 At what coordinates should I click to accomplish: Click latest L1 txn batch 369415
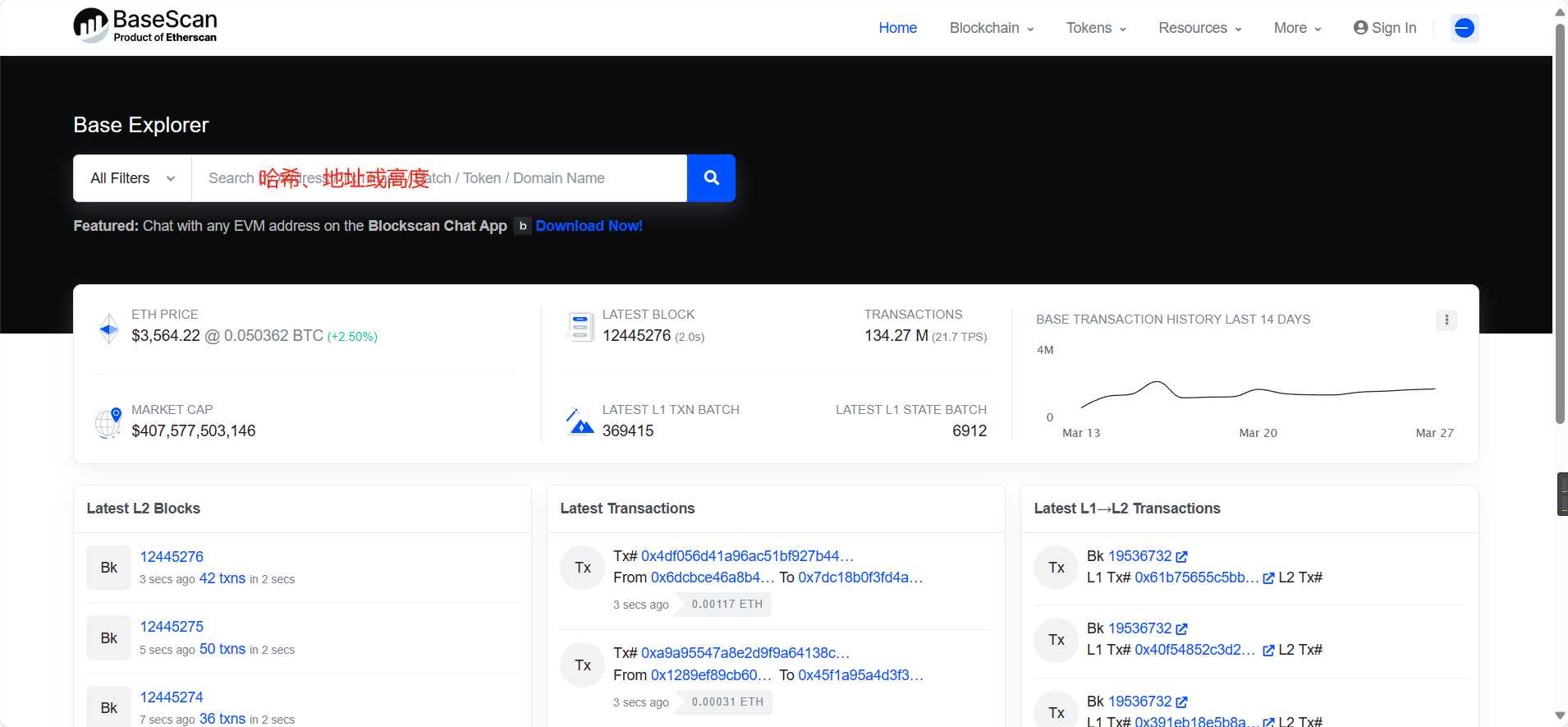click(x=628, y=430)
